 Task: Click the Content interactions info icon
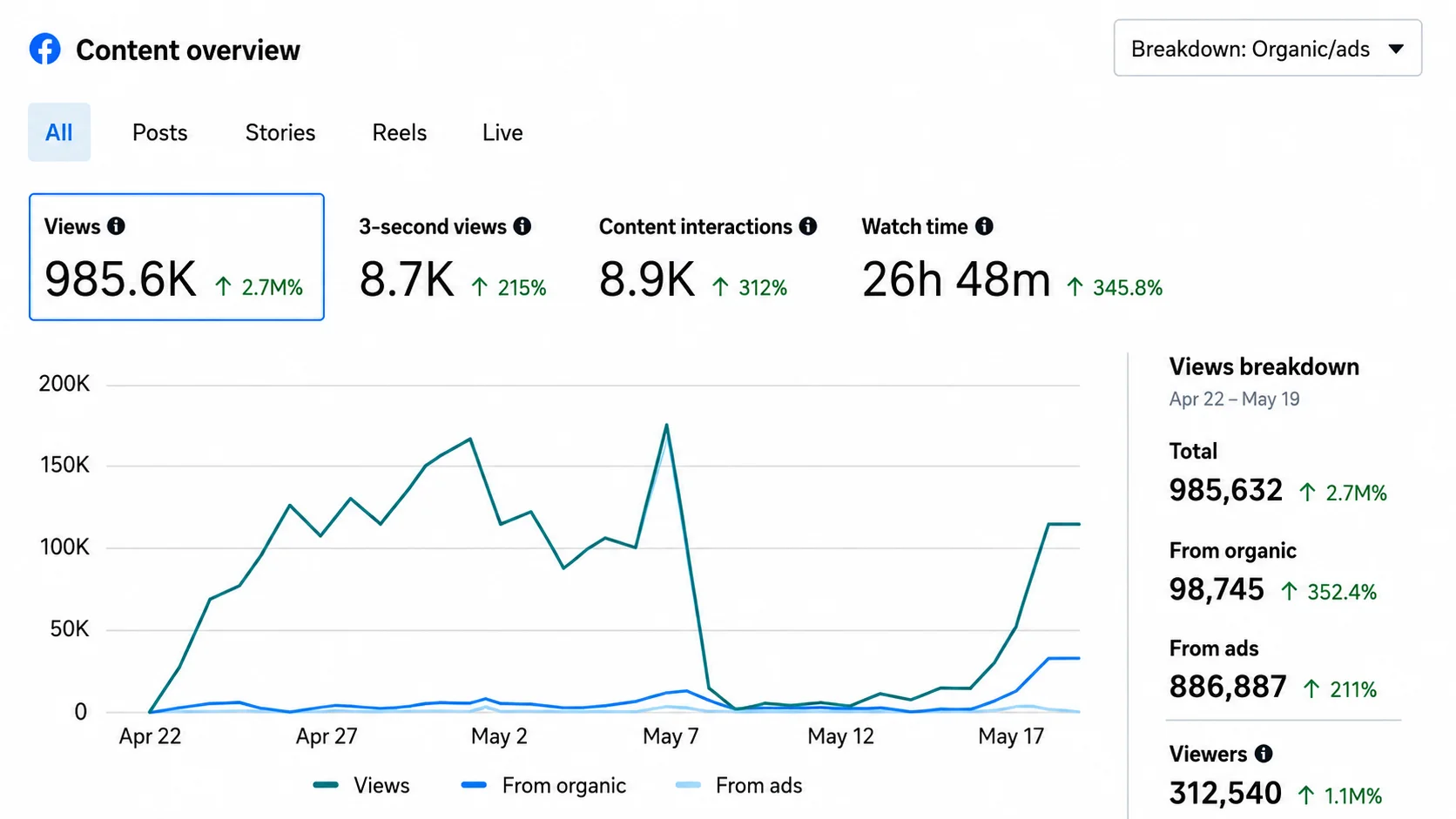[x=808, y=226]
